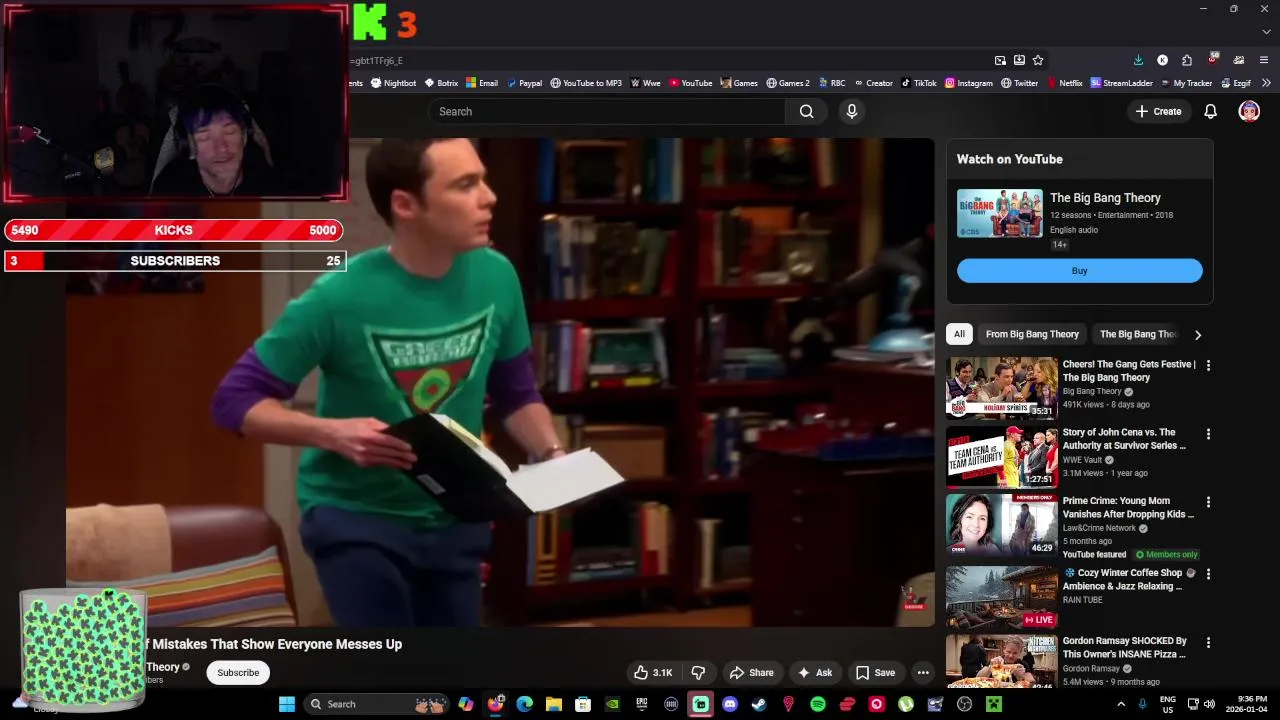Open the picture-in-picture icon in address bar
Screen dimensions: 1280x720
click(x=1000, y=60)
